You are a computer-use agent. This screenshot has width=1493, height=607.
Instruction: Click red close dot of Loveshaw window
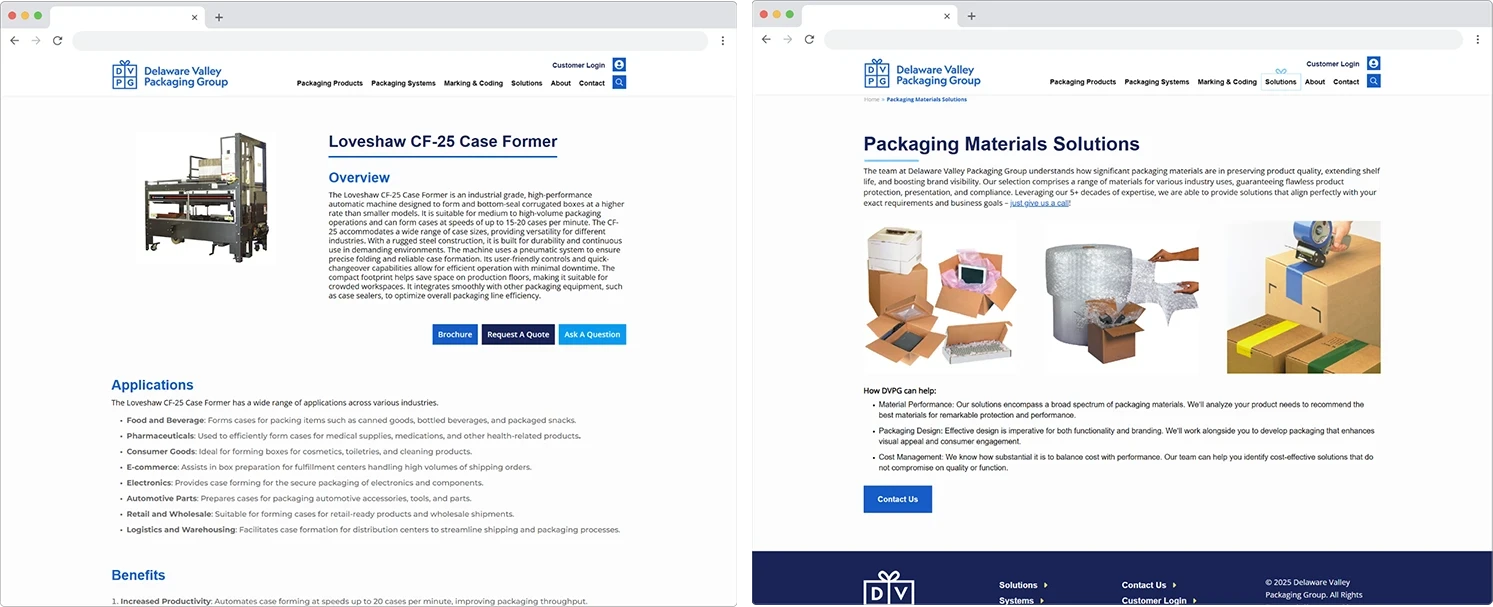click(11, 16)
